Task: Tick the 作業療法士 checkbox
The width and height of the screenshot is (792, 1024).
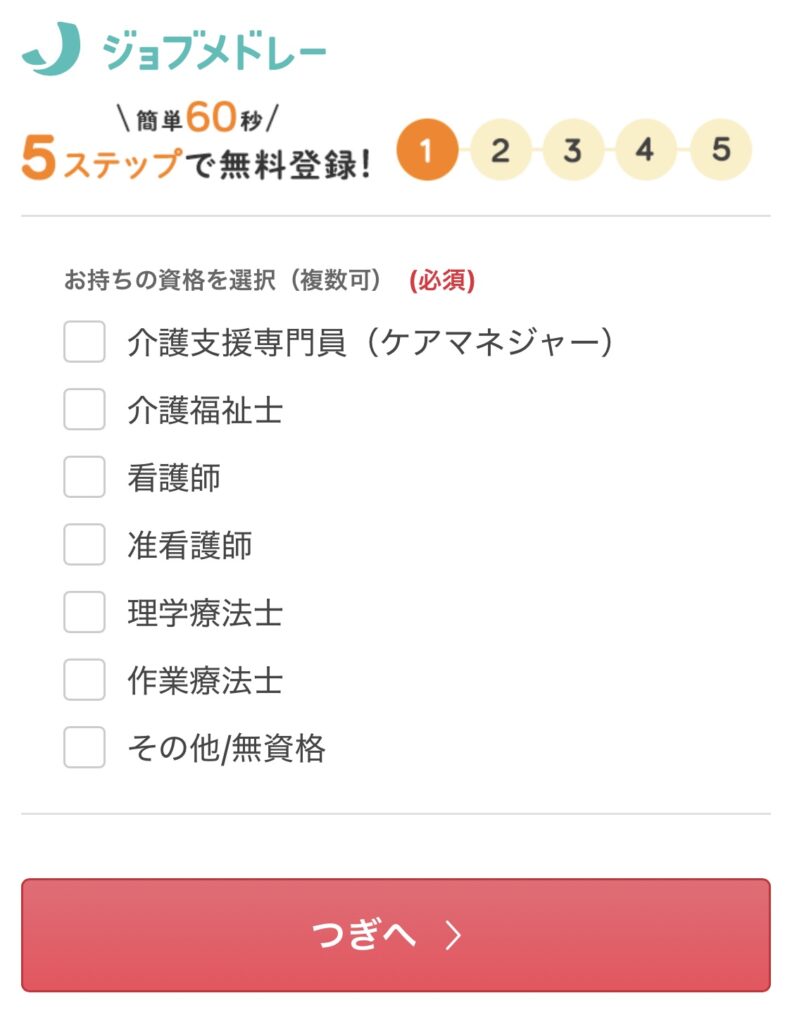Action: click(84, 679)
